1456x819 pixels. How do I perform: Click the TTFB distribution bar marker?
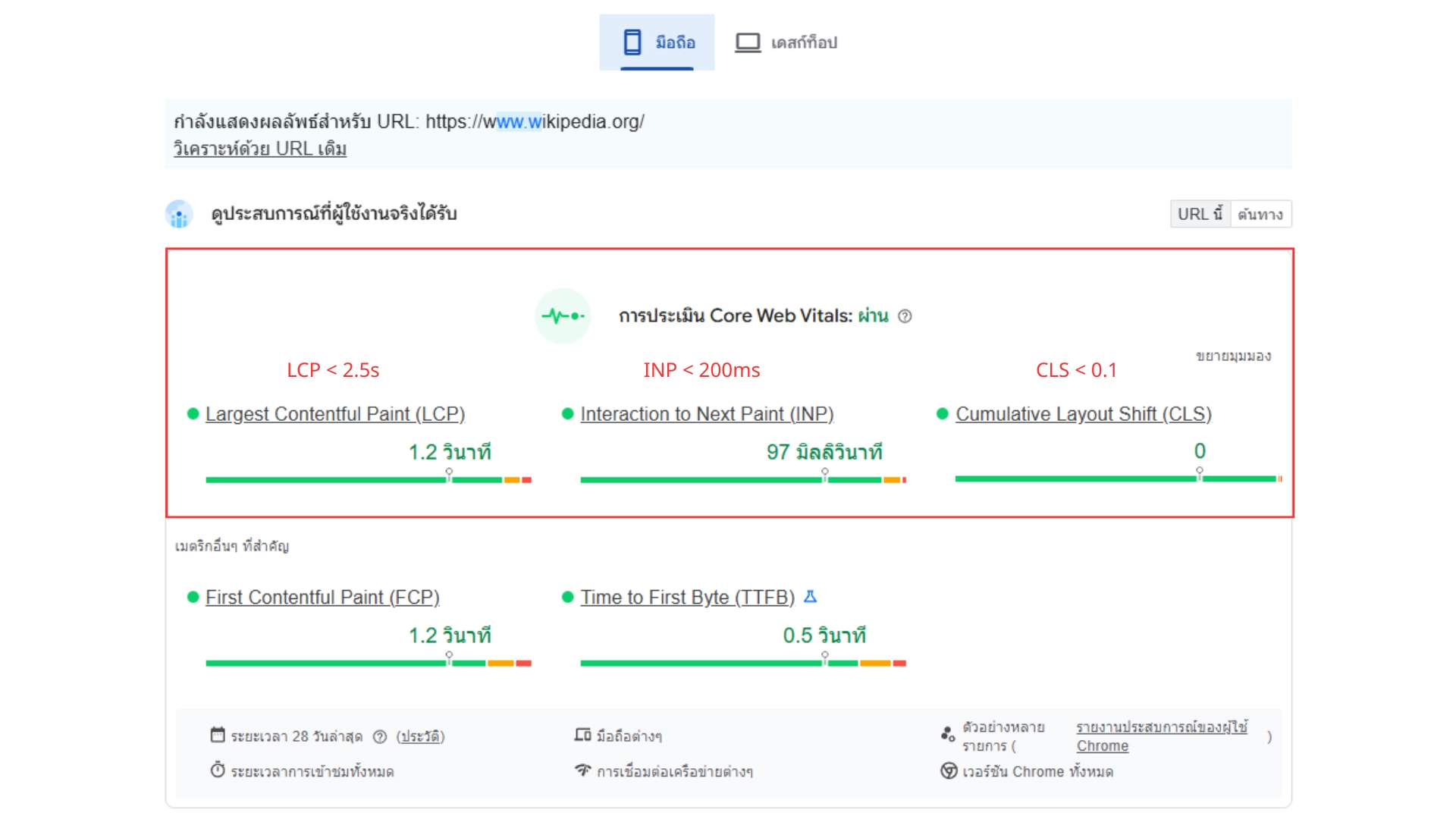tap(825, 658)
